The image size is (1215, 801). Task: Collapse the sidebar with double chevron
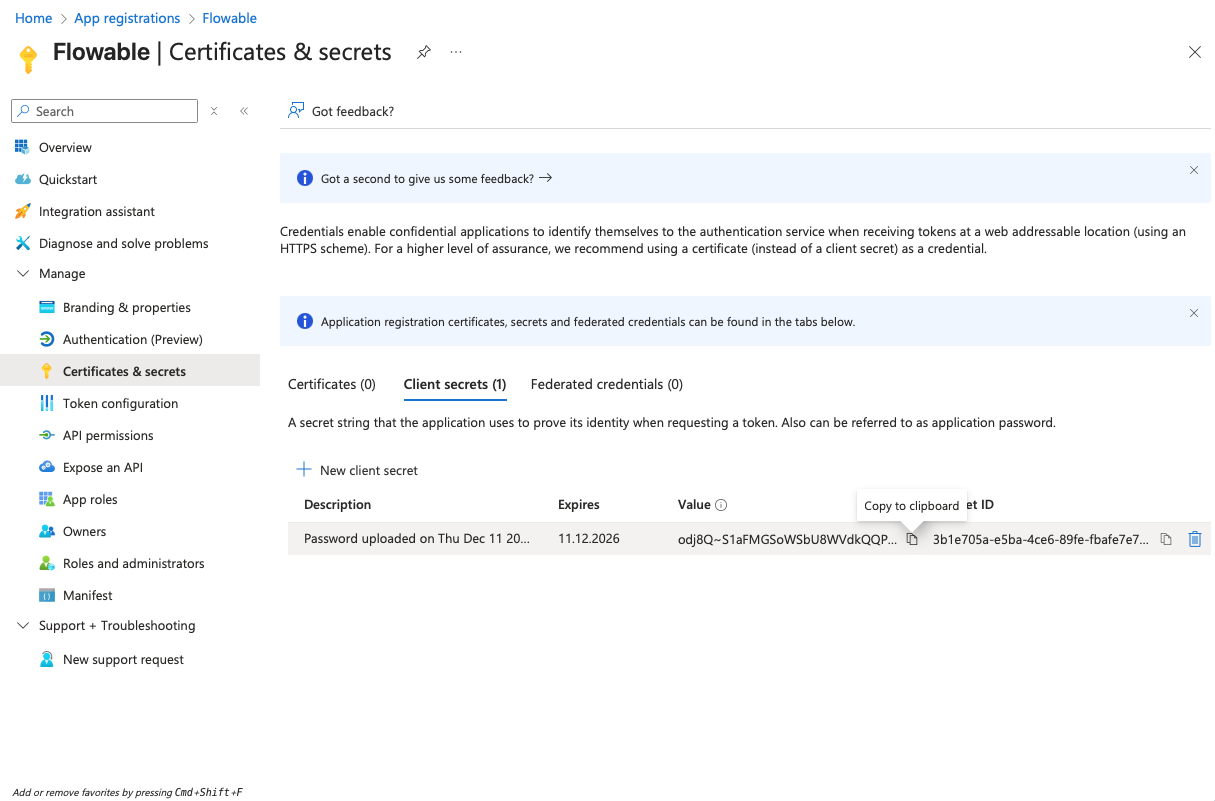pyautogui.click(x=244, y=111)
